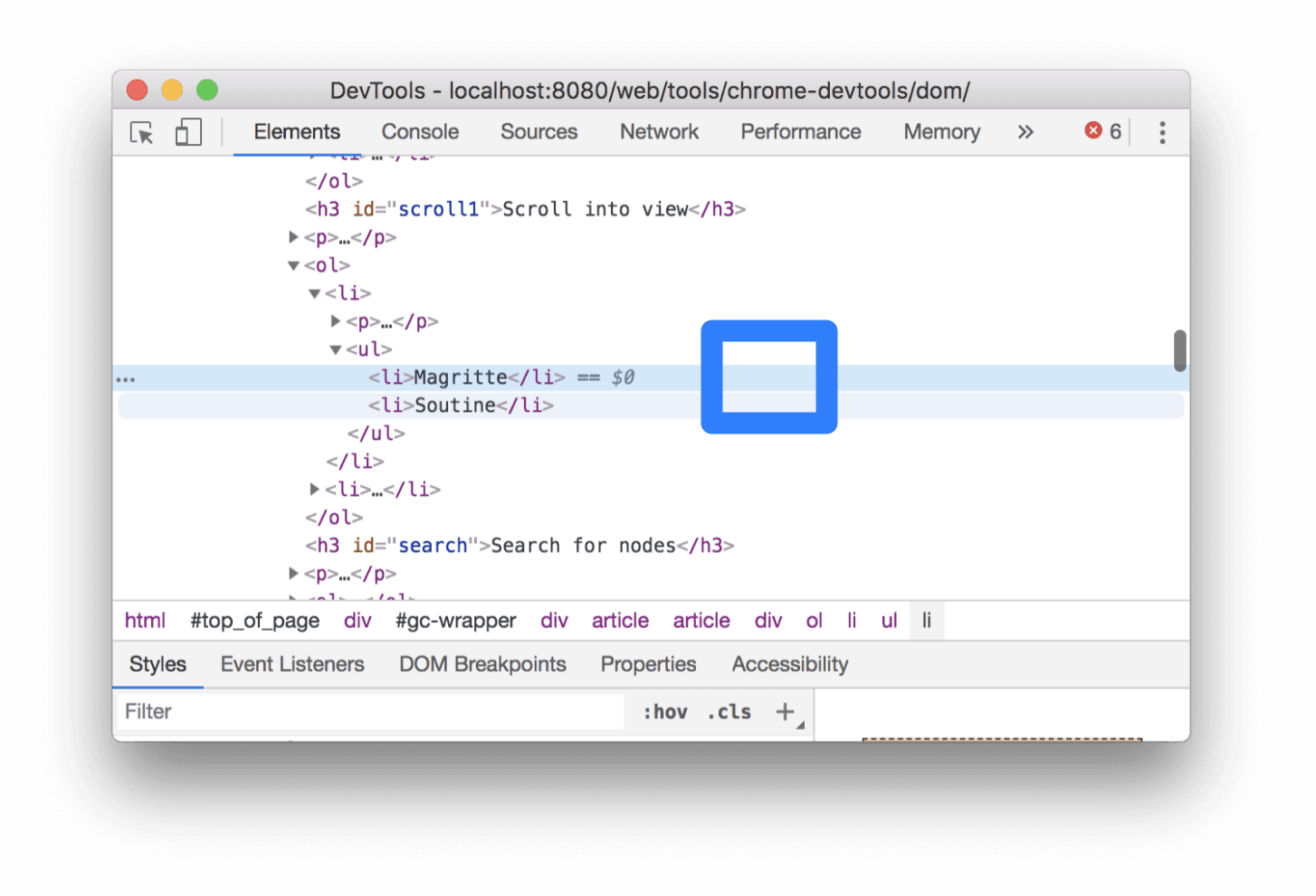Toggle :hov element state pane
Viewport: 1316px width, 896px height.
tap(664, 711)
